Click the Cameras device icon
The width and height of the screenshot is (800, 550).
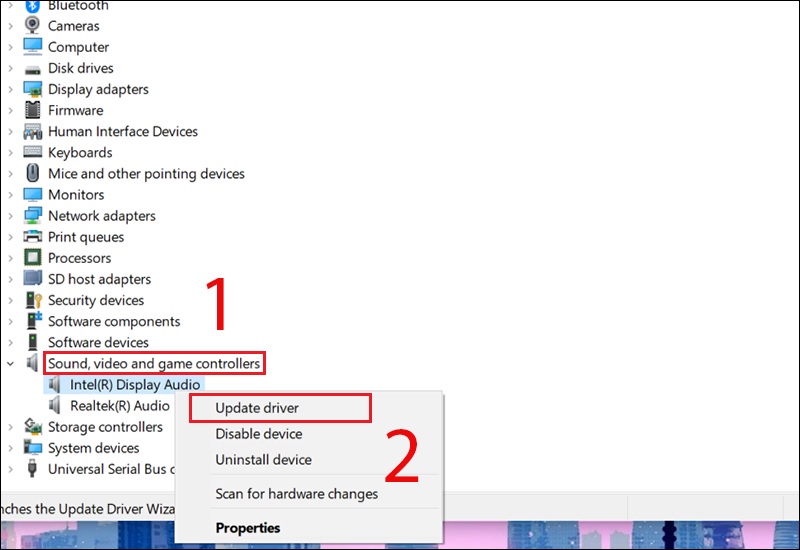[32, 26]
